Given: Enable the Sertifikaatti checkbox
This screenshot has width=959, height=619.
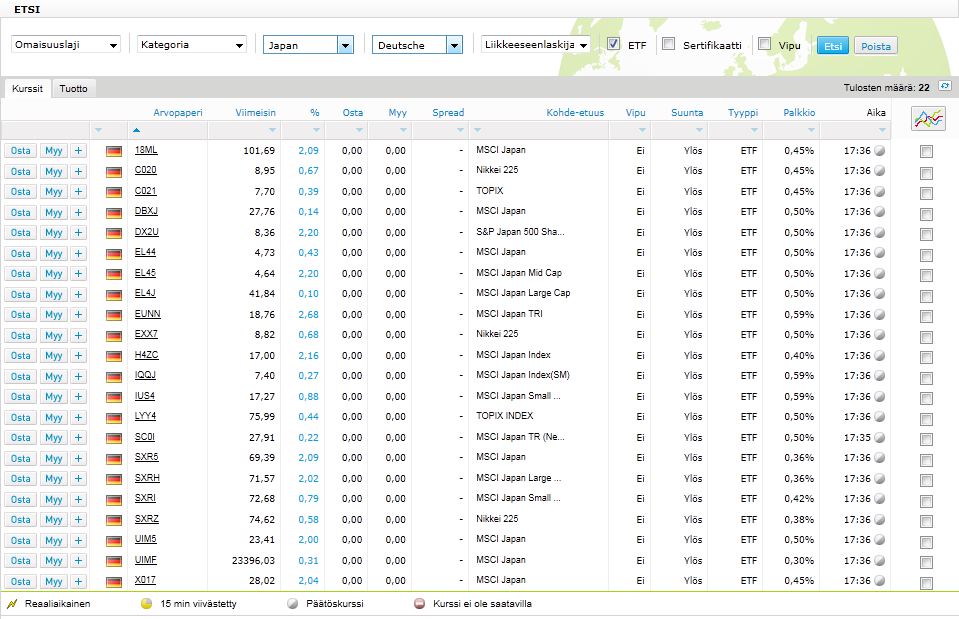Looking at the screenshot, I should [668, 43].
